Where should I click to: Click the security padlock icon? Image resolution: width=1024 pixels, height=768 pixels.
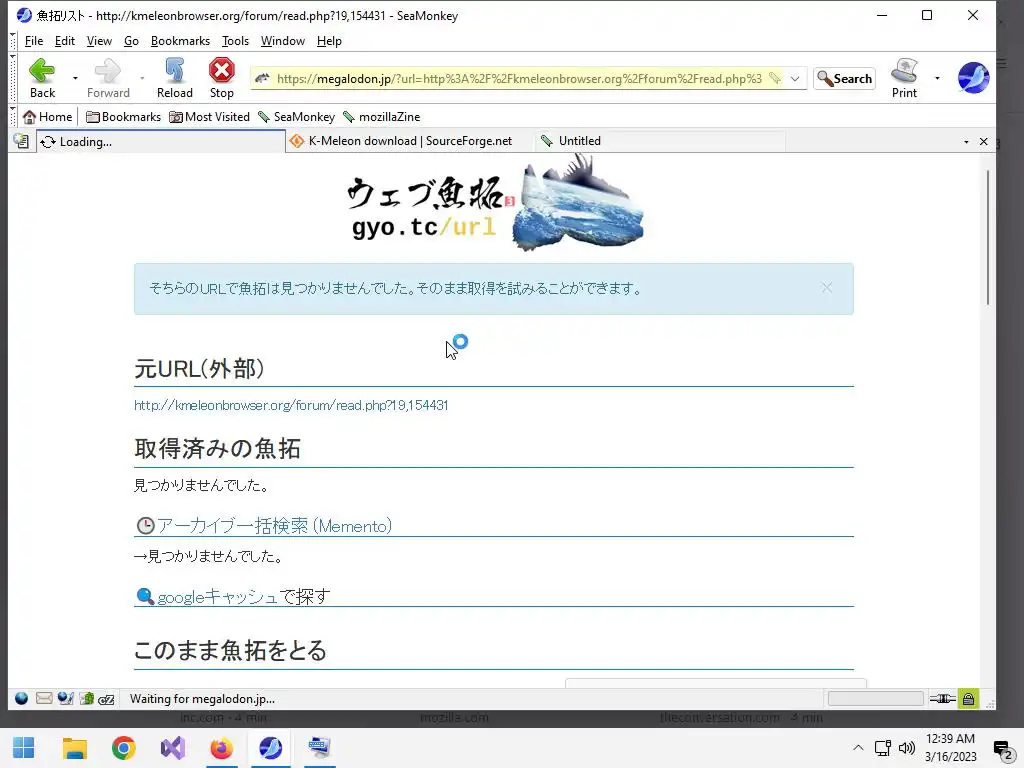(x=968, y=699)
